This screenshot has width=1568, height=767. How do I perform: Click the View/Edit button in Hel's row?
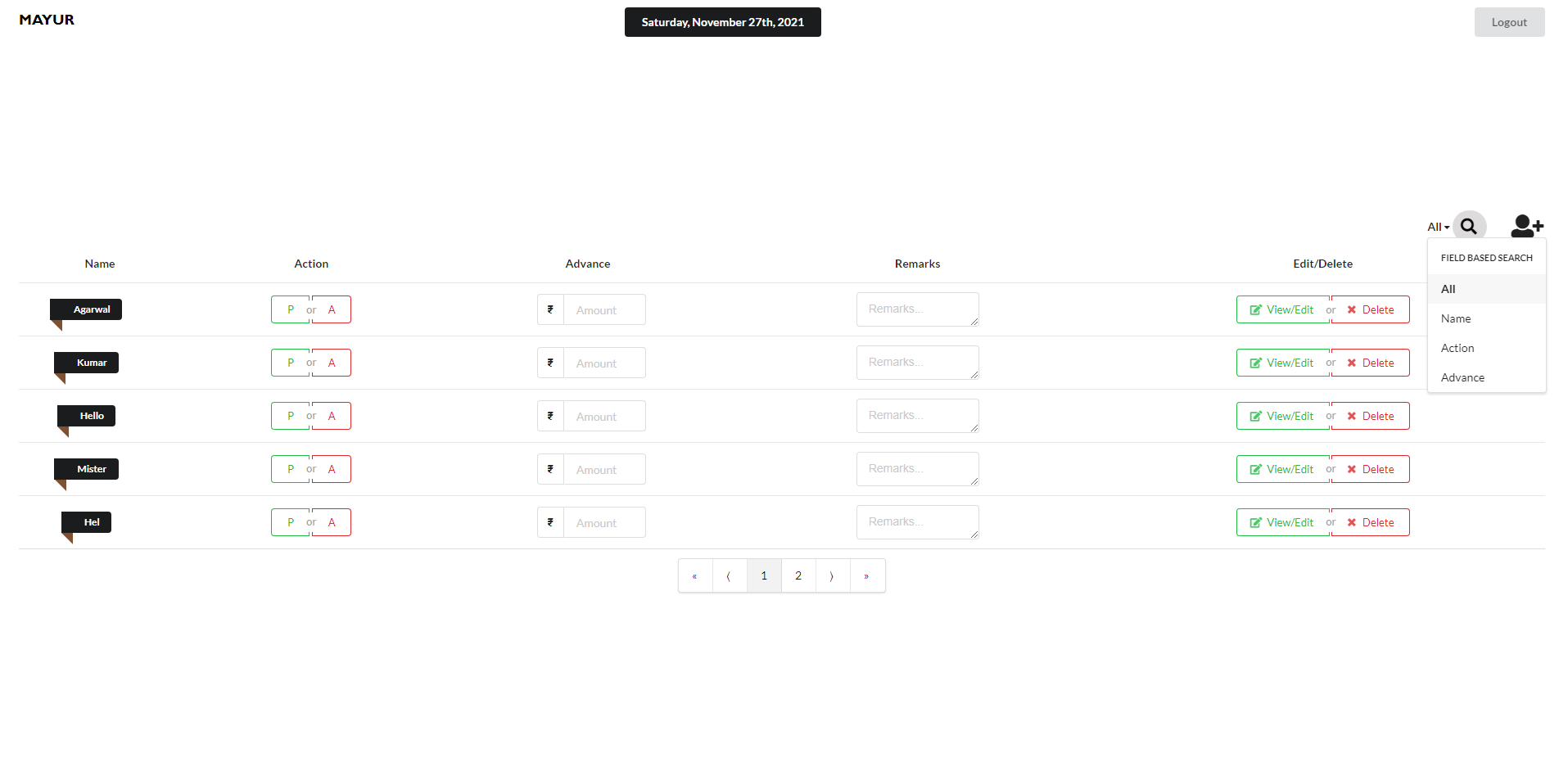pyautogui.click(x=1282, y=521)
